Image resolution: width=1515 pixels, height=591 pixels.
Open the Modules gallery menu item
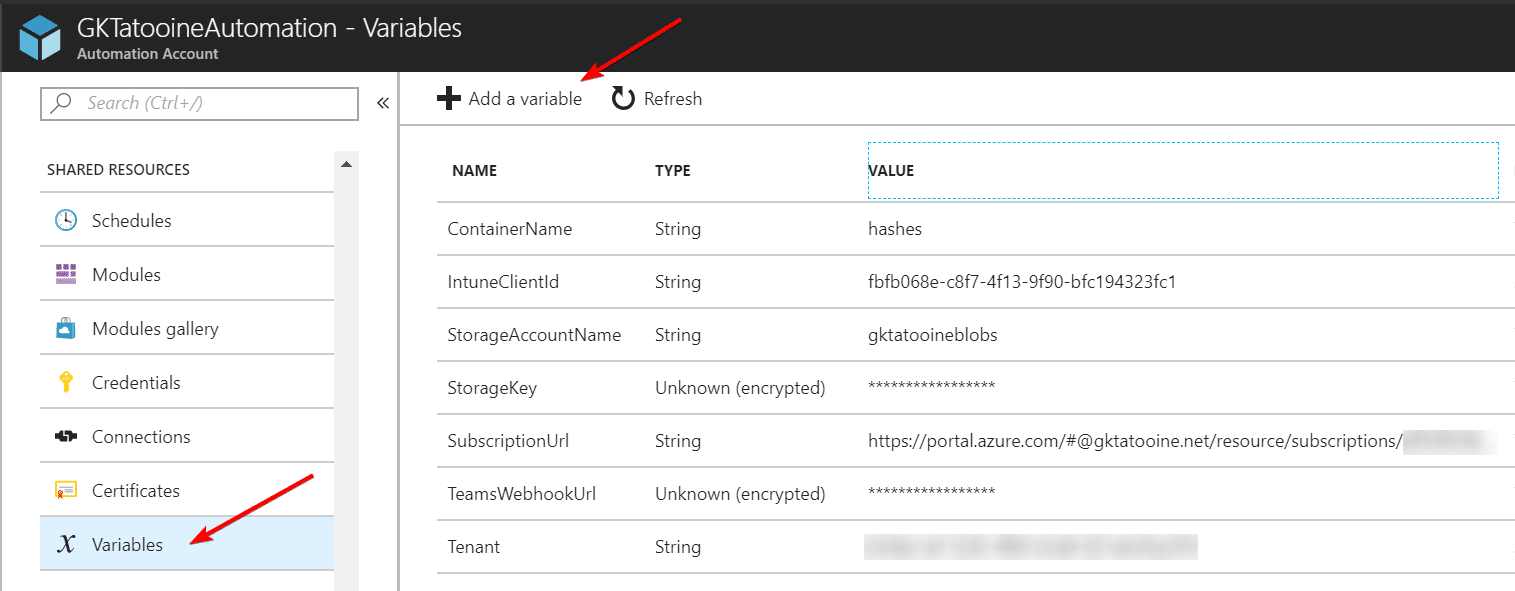tap(186, 328)
